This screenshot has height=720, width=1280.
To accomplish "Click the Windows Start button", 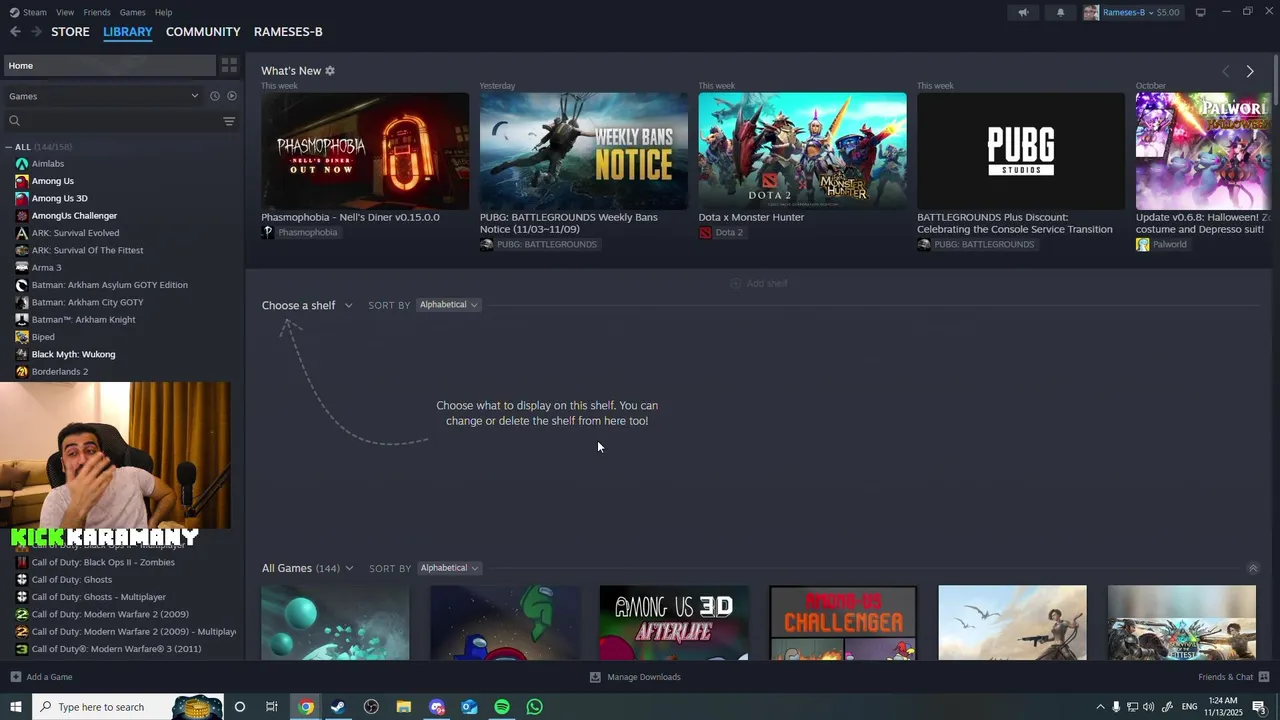I will 15,707.
